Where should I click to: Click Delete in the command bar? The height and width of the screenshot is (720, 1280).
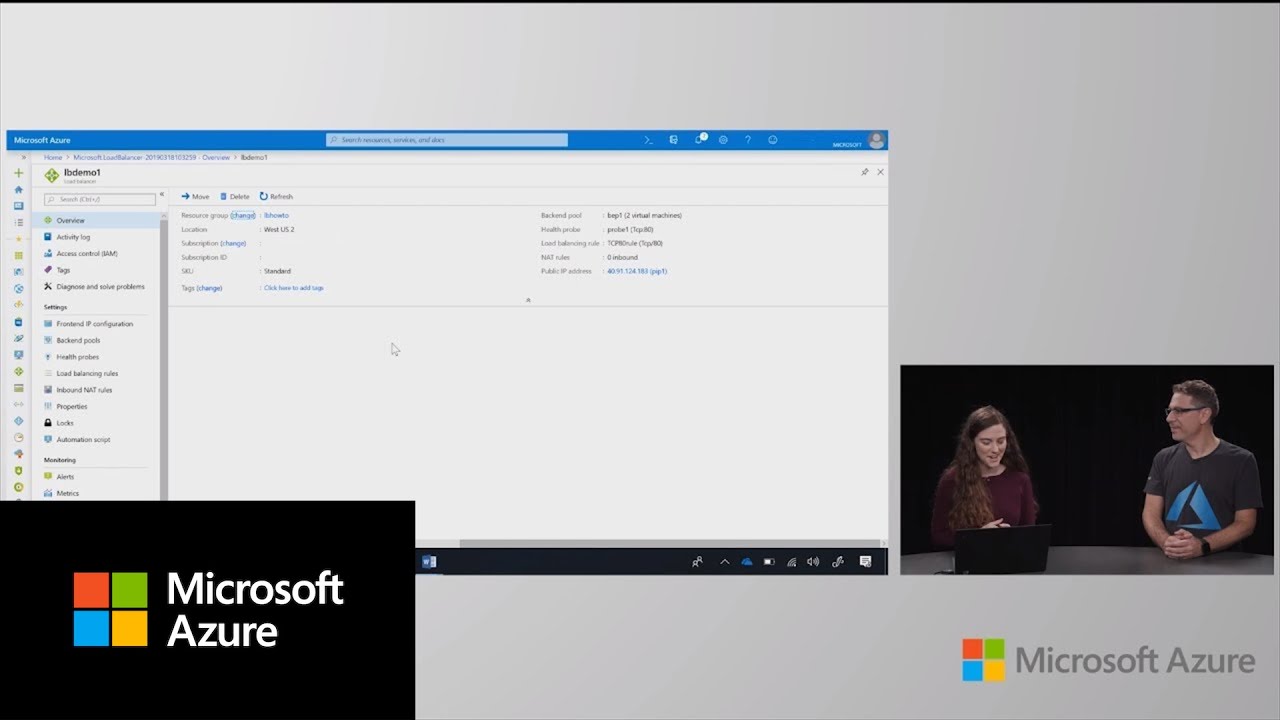(x=235, y=197)
